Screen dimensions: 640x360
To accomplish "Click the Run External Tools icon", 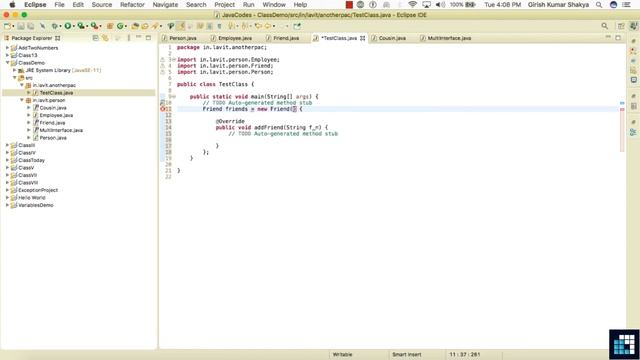I will pyautogui.click(x=94, y=26).
